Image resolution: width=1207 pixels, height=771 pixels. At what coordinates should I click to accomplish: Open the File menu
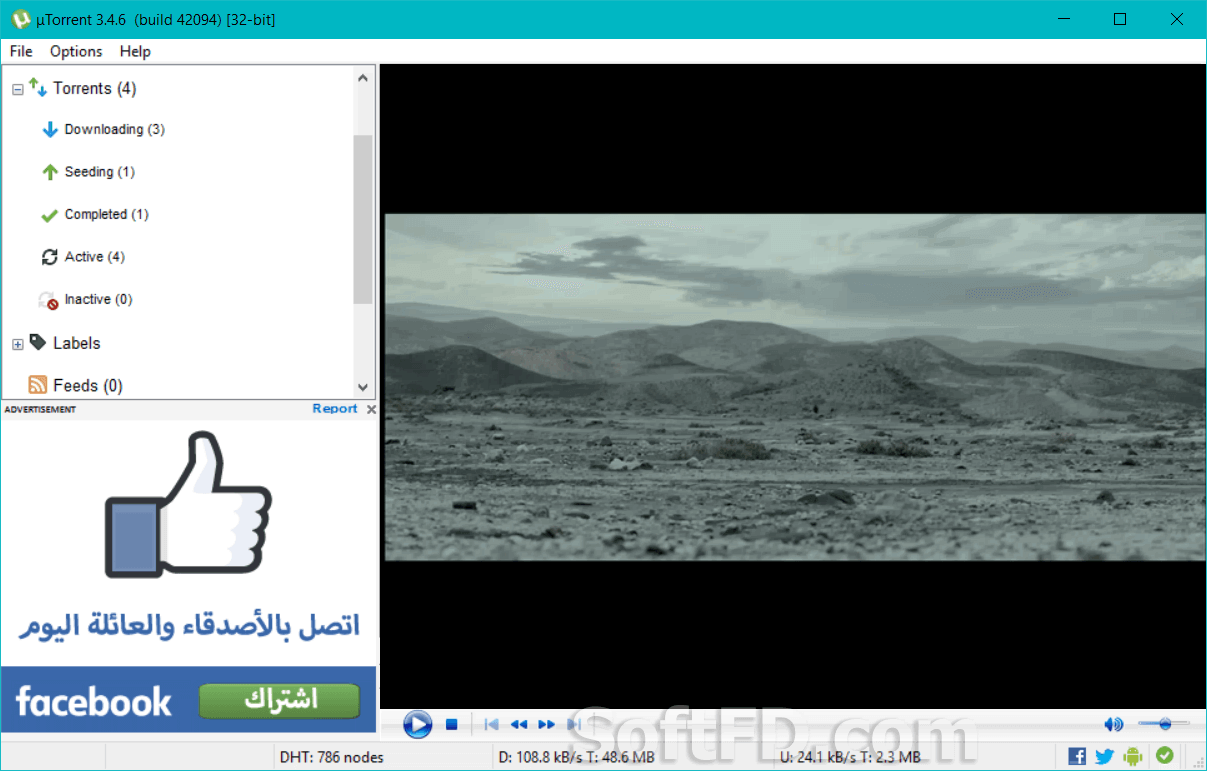tap(21, 51)
